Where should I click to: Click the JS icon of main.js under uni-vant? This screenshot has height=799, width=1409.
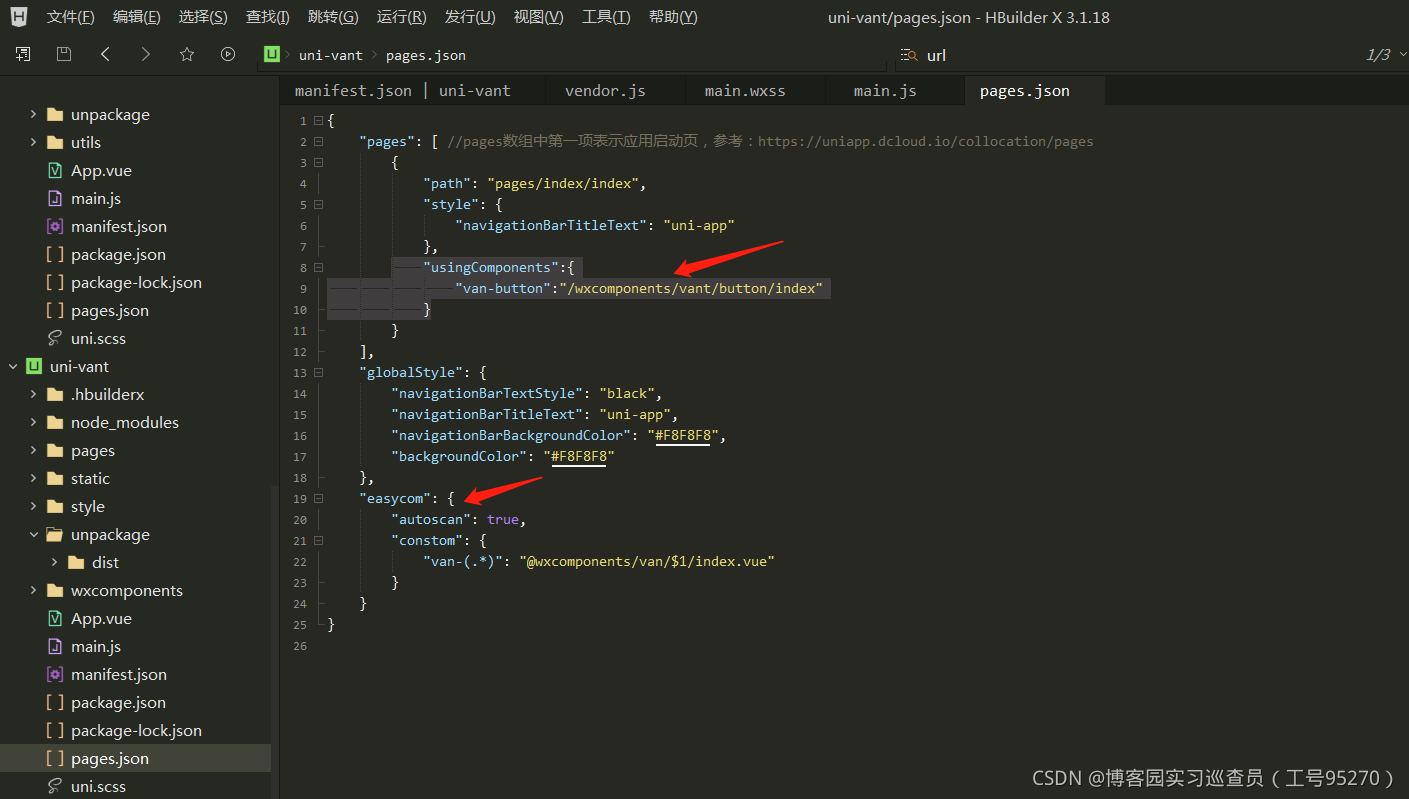click(55, 646)
